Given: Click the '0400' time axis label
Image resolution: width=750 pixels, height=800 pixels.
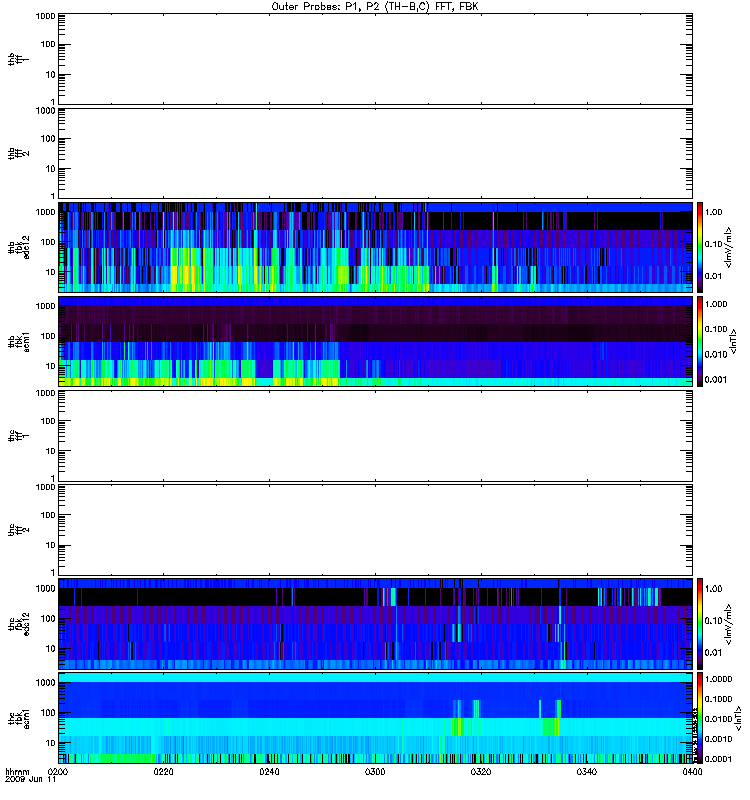Looking at the screenshot, I should [692, 772].
